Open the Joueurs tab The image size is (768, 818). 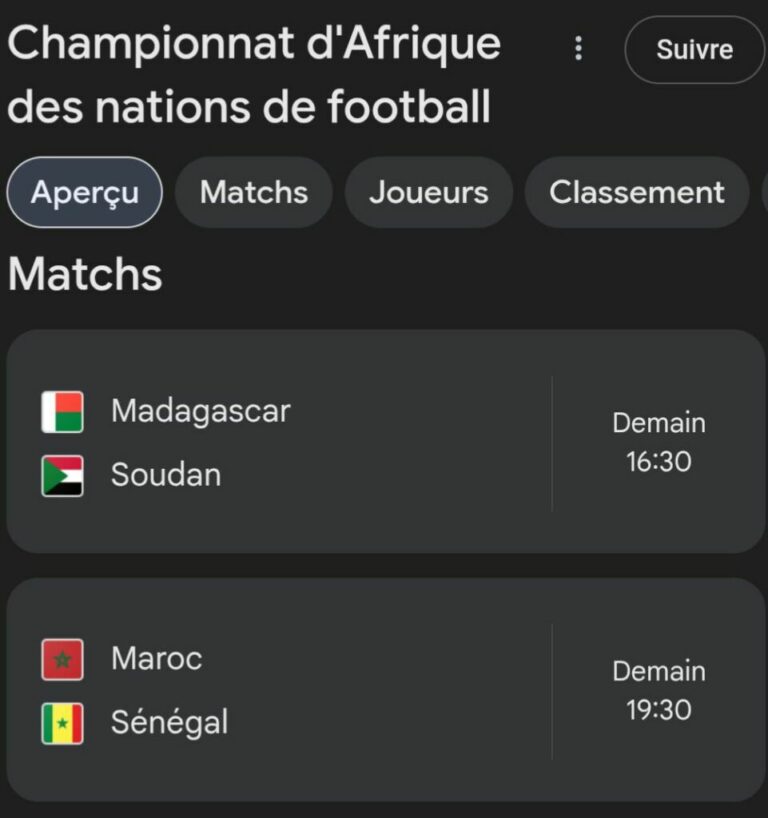428,192
